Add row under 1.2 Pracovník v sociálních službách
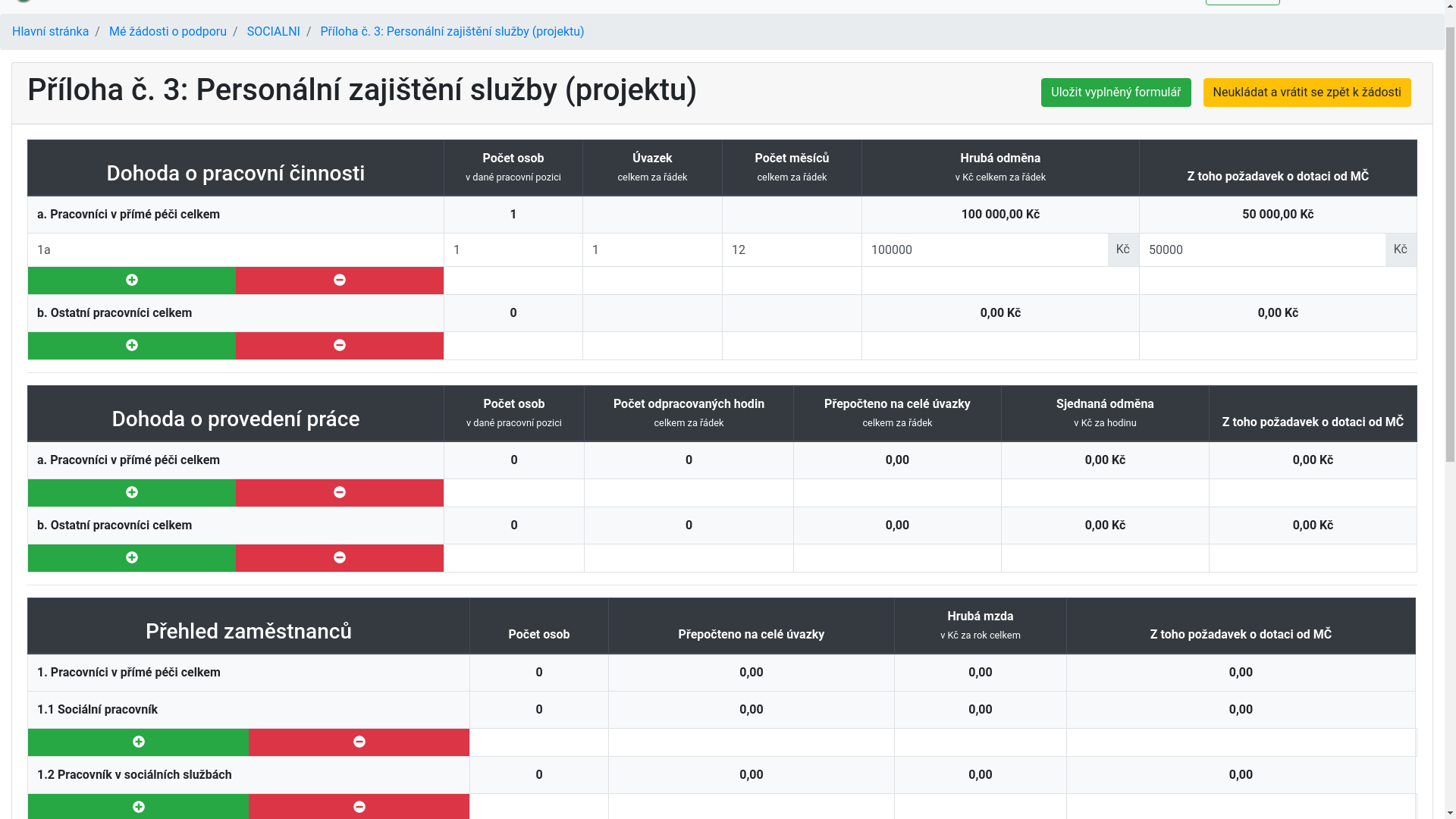Viewport: 1456px width, 819px height. coord(138,807)
